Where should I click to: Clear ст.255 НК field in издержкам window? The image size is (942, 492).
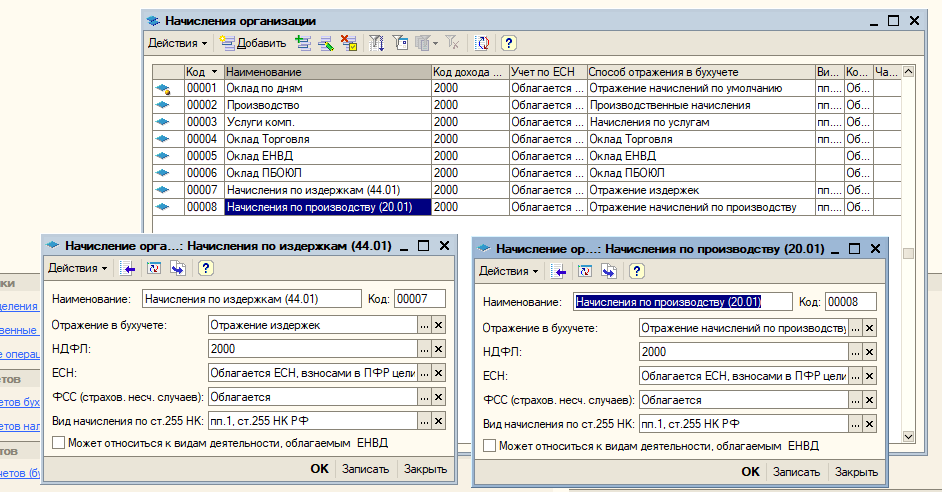(439, 421)
